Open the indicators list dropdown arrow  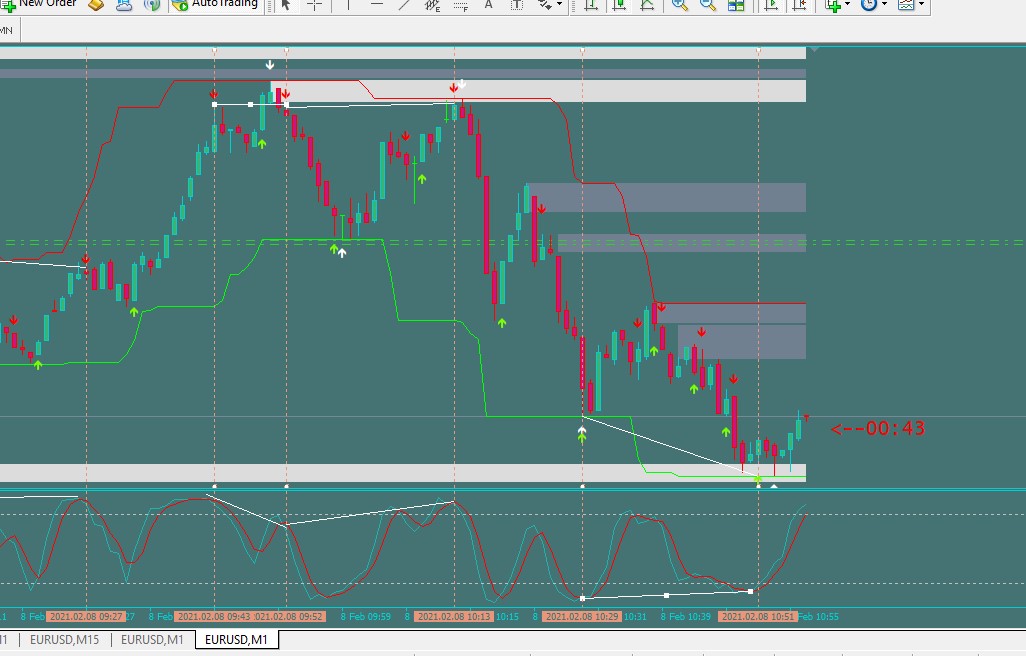point(847,4)
